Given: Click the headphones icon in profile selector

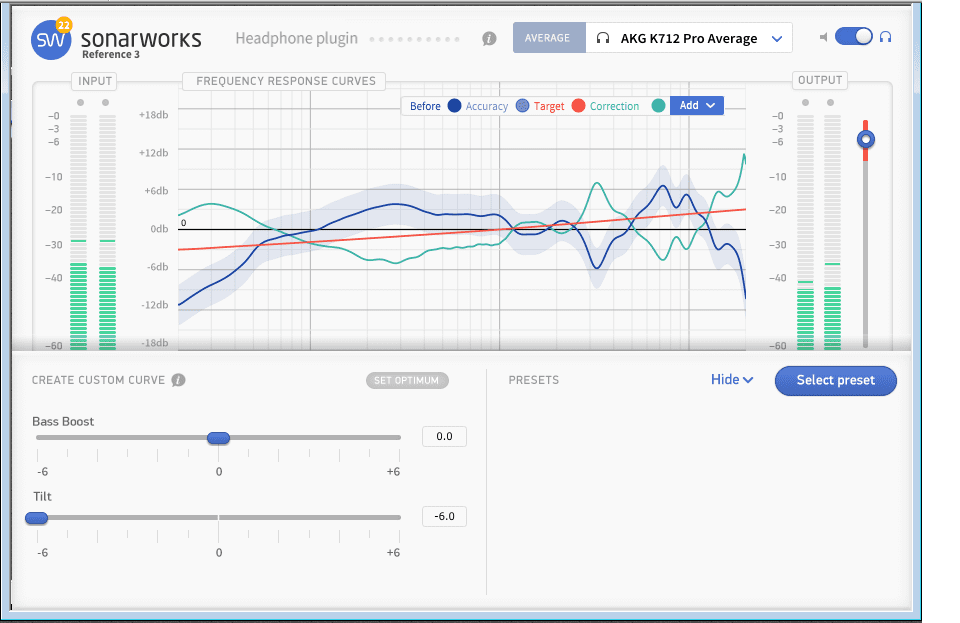Looking at the screenshot, I should pos(603,38).
